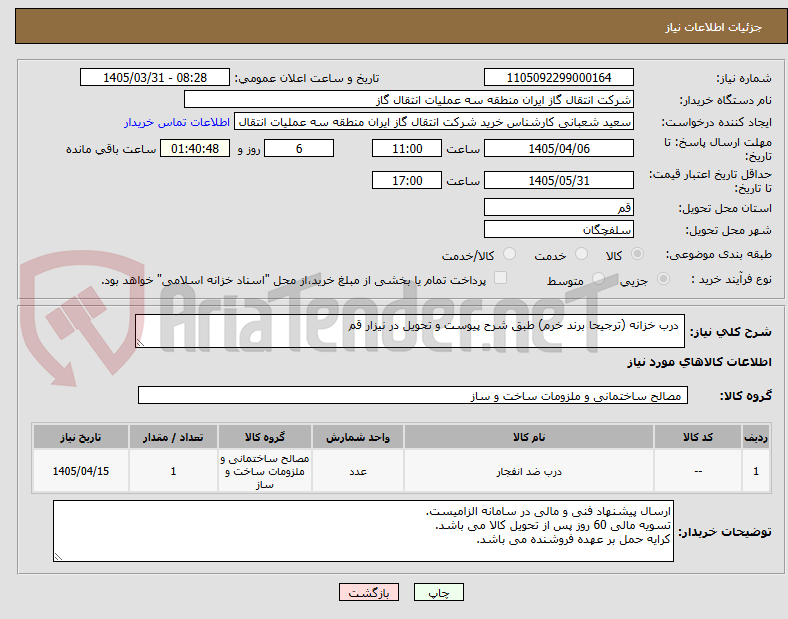Click the نام کالا column header
Viewport: 788px width, 619px height.
click(x=529, y=437)
